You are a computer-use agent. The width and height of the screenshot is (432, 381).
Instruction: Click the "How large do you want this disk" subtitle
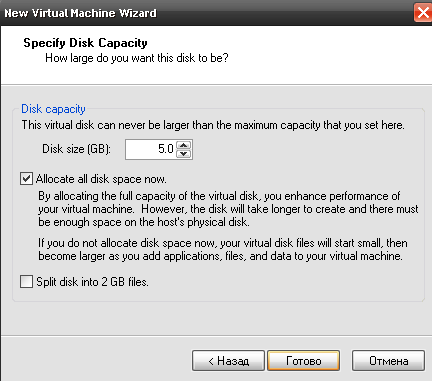(137, 58)
